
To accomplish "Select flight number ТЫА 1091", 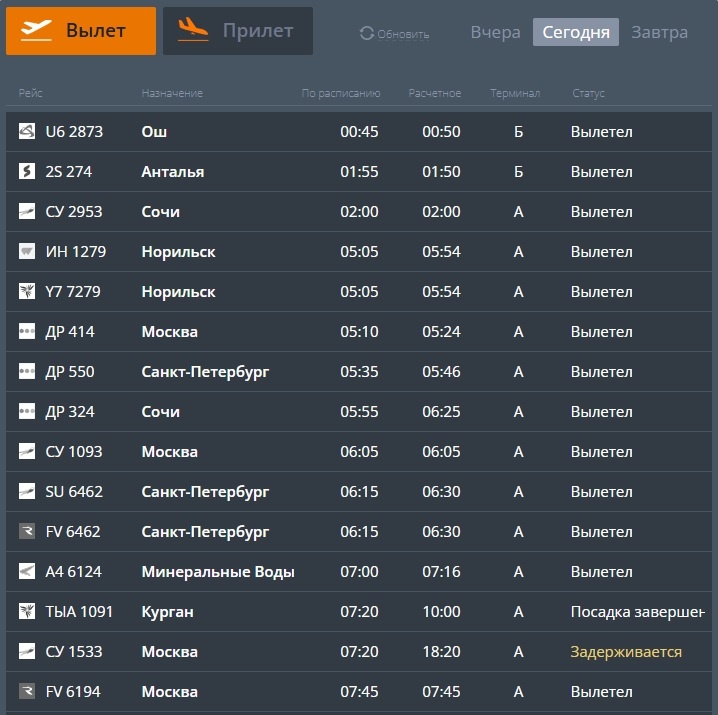I will (79, 611).
